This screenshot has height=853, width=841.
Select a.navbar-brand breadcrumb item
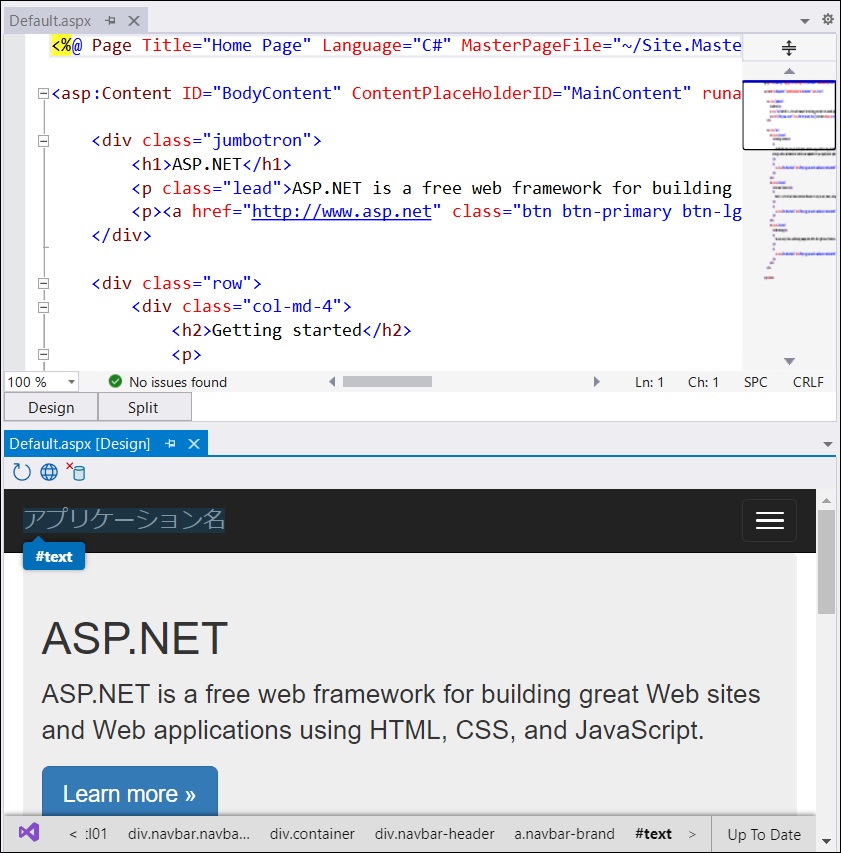tap(564, 834)
